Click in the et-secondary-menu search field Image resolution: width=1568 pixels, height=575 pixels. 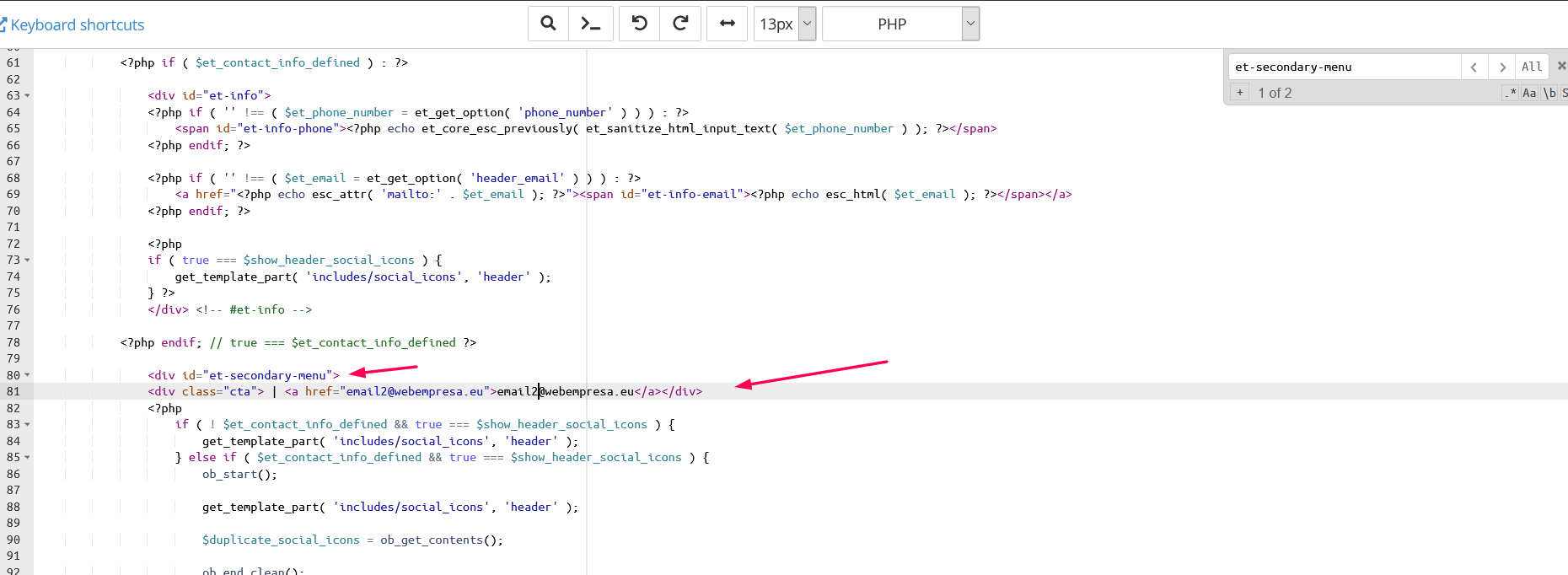pos(1345,67)
